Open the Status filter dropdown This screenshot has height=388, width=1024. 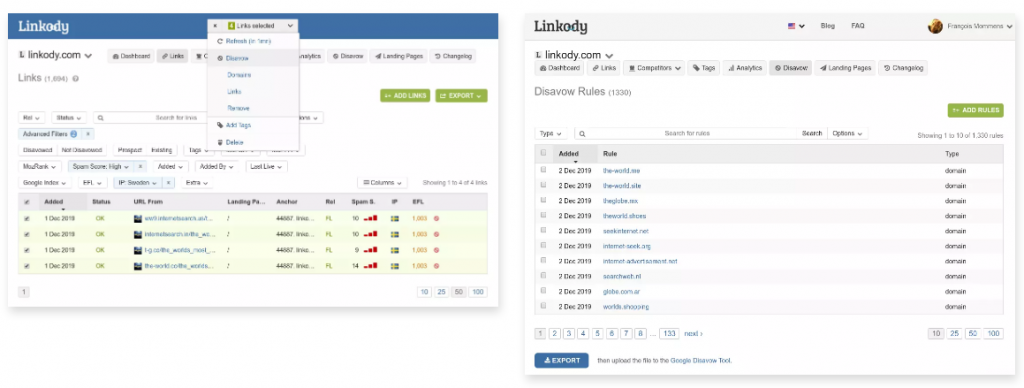coord(69,118)
